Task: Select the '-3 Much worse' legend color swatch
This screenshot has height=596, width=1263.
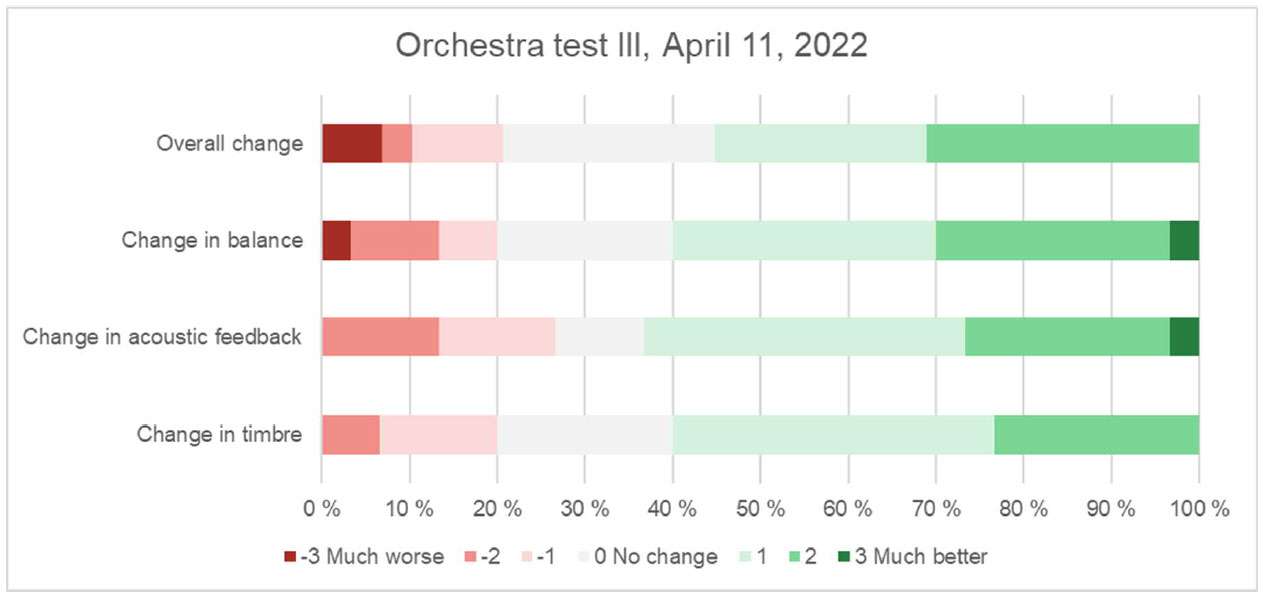Action: 290,557
